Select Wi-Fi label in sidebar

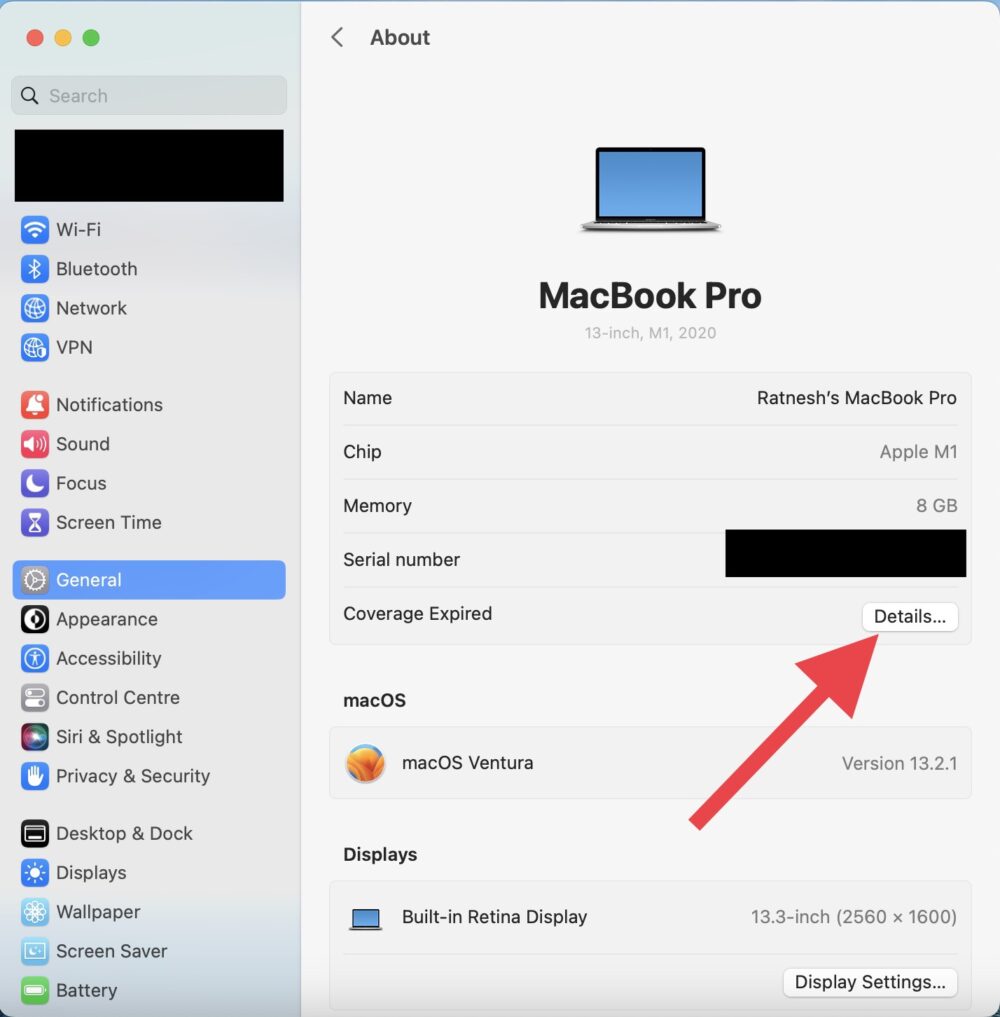pos(78,230)
